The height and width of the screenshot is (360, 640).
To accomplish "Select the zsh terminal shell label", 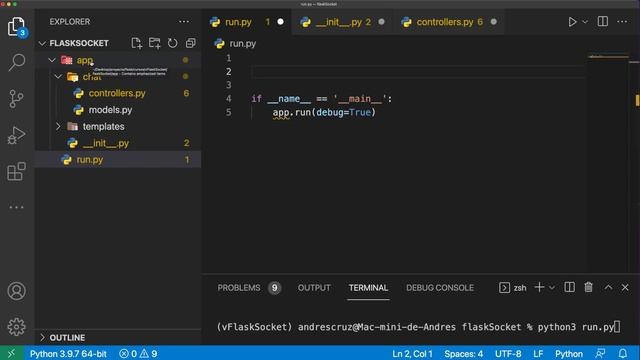I will [519, 288].
